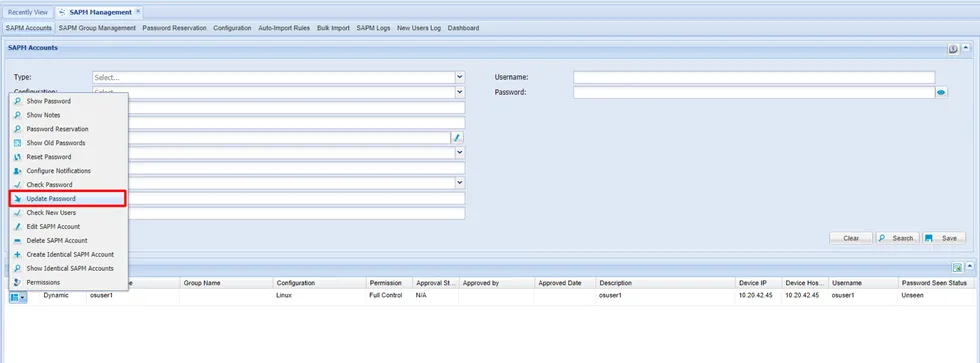Sort by the Configuration column header

tap(319, 283)
